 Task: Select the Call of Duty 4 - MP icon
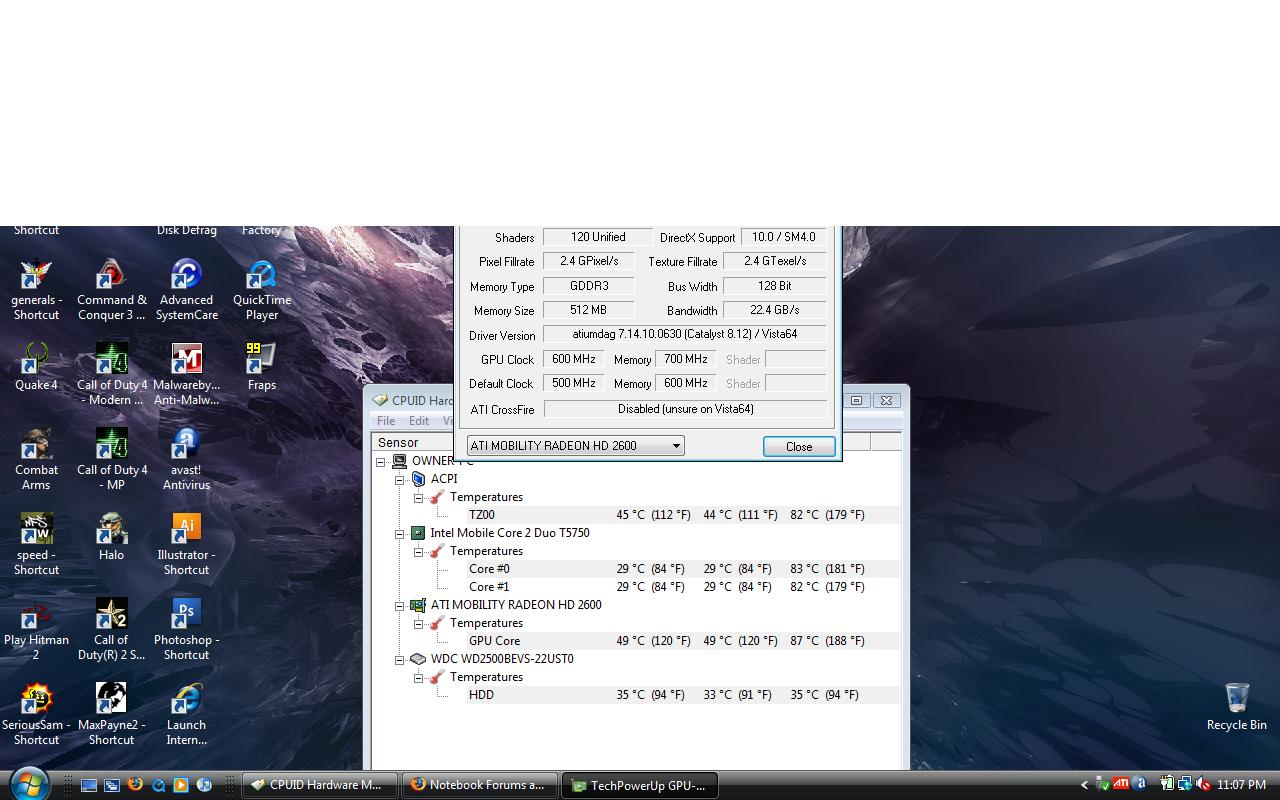pos(111,459)
